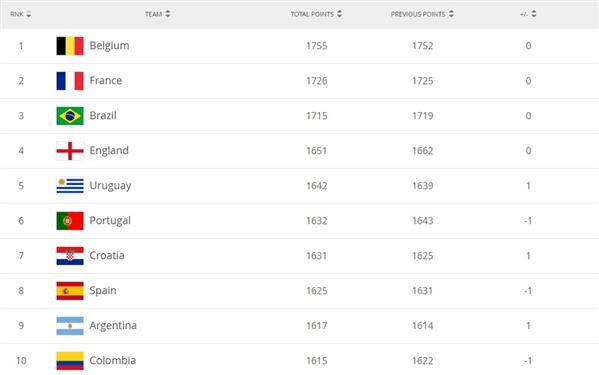Click the Colombia flag icon
599x375 pixels.
(70, 361)
